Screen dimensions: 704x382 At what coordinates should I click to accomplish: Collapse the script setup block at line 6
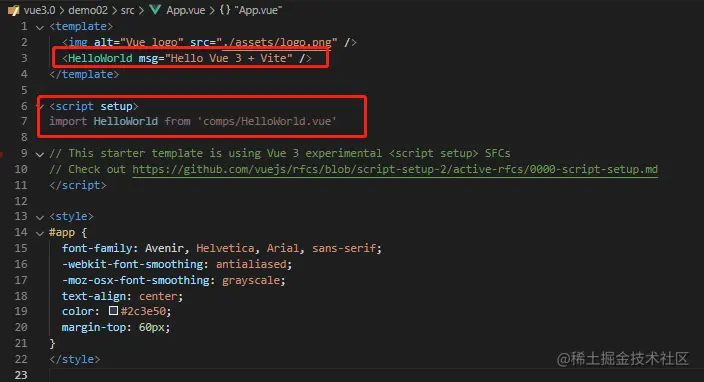[x=40, y=107]
